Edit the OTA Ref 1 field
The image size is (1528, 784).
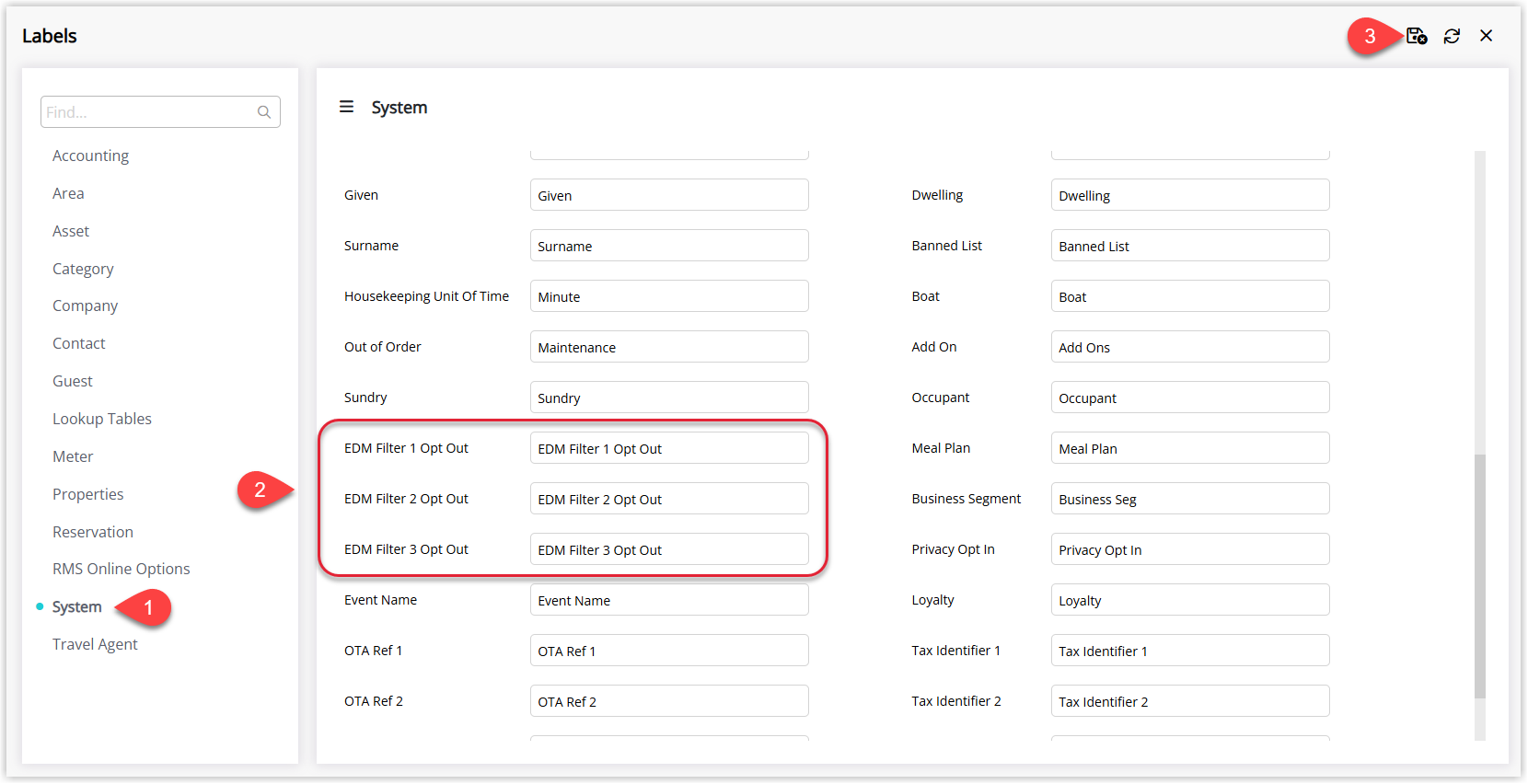669,651
